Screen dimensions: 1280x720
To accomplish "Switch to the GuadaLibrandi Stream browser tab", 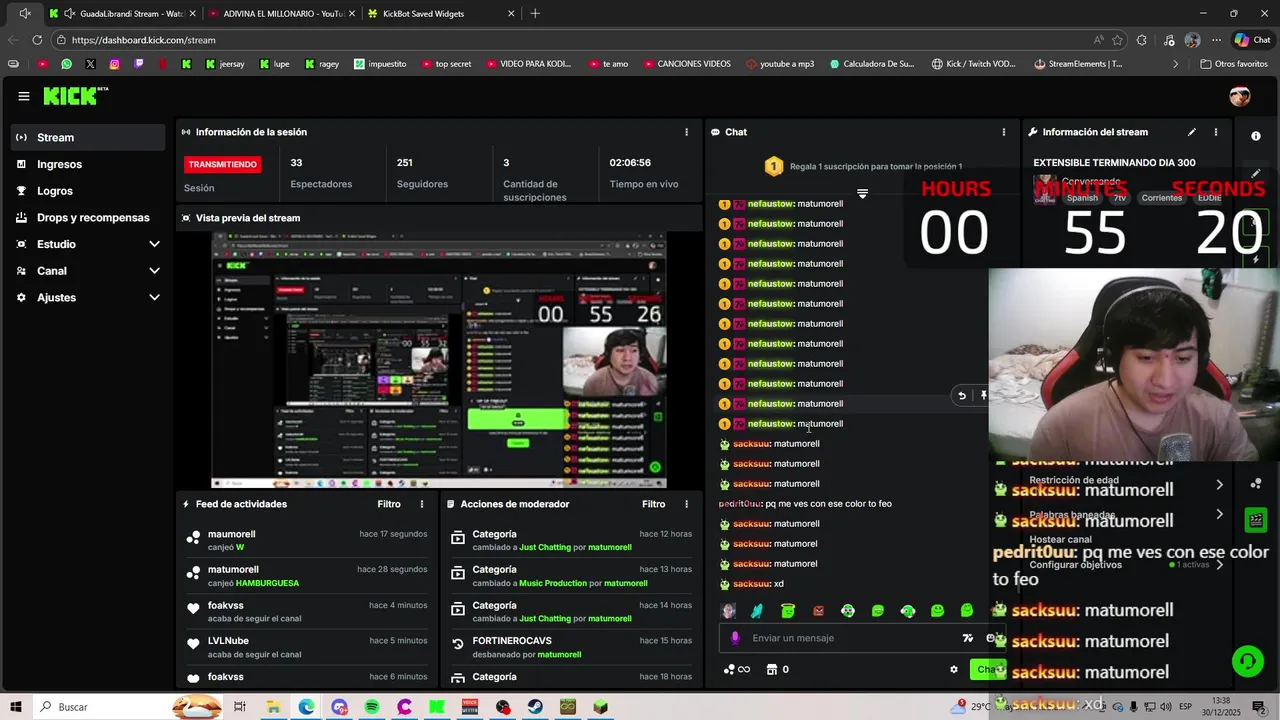I will (x=122, y=14).
